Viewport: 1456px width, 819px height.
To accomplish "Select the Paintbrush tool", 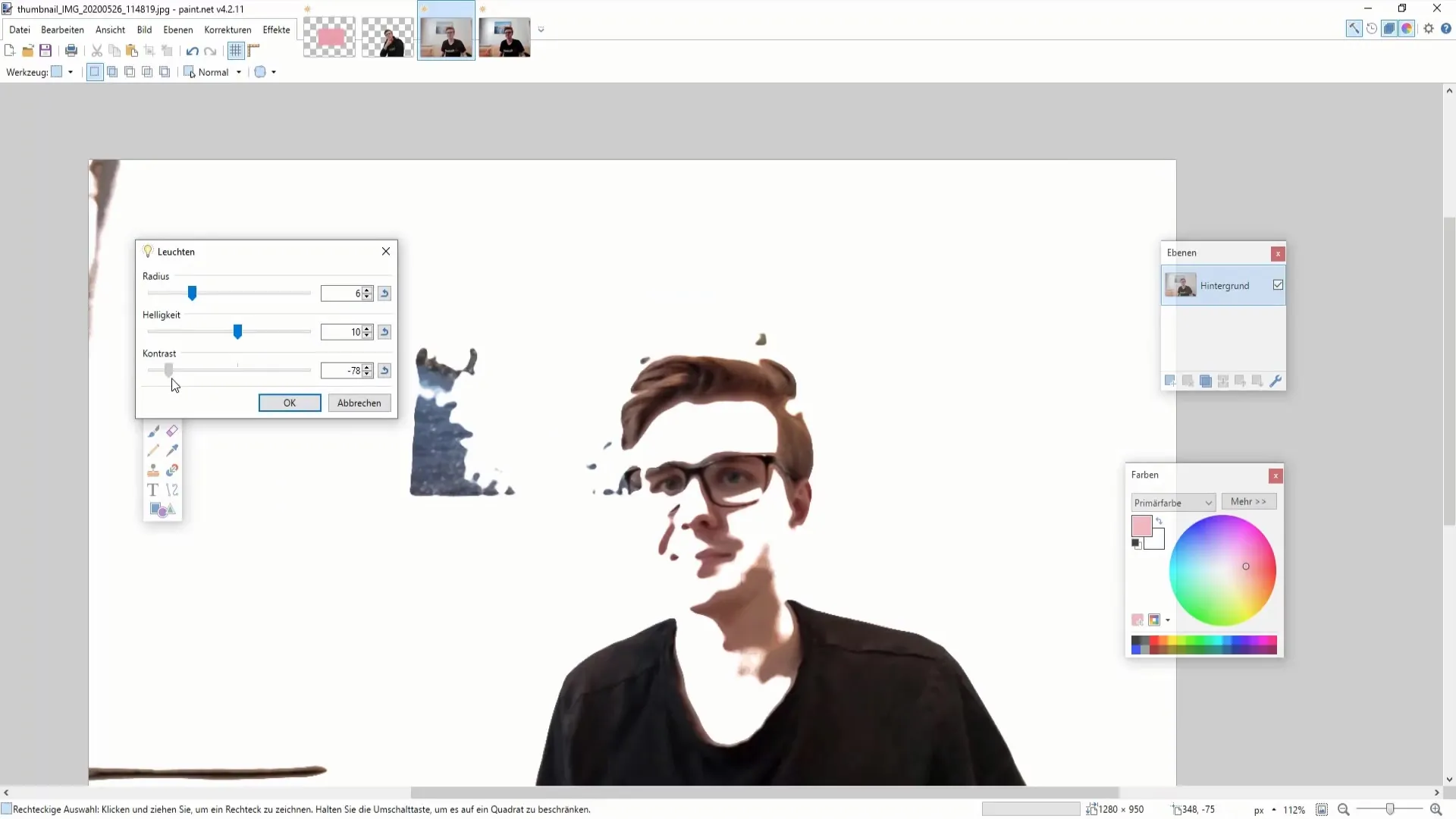I will pyautogui.click(x=153, y=431).
